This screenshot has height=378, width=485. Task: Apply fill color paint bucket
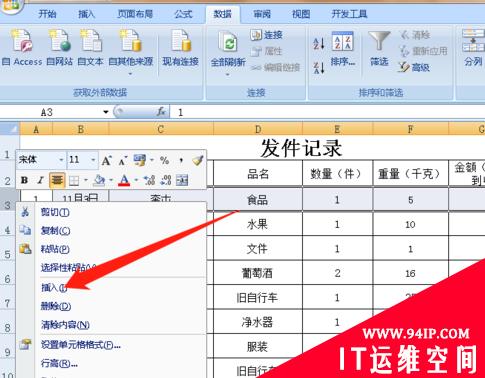[100, 180]
